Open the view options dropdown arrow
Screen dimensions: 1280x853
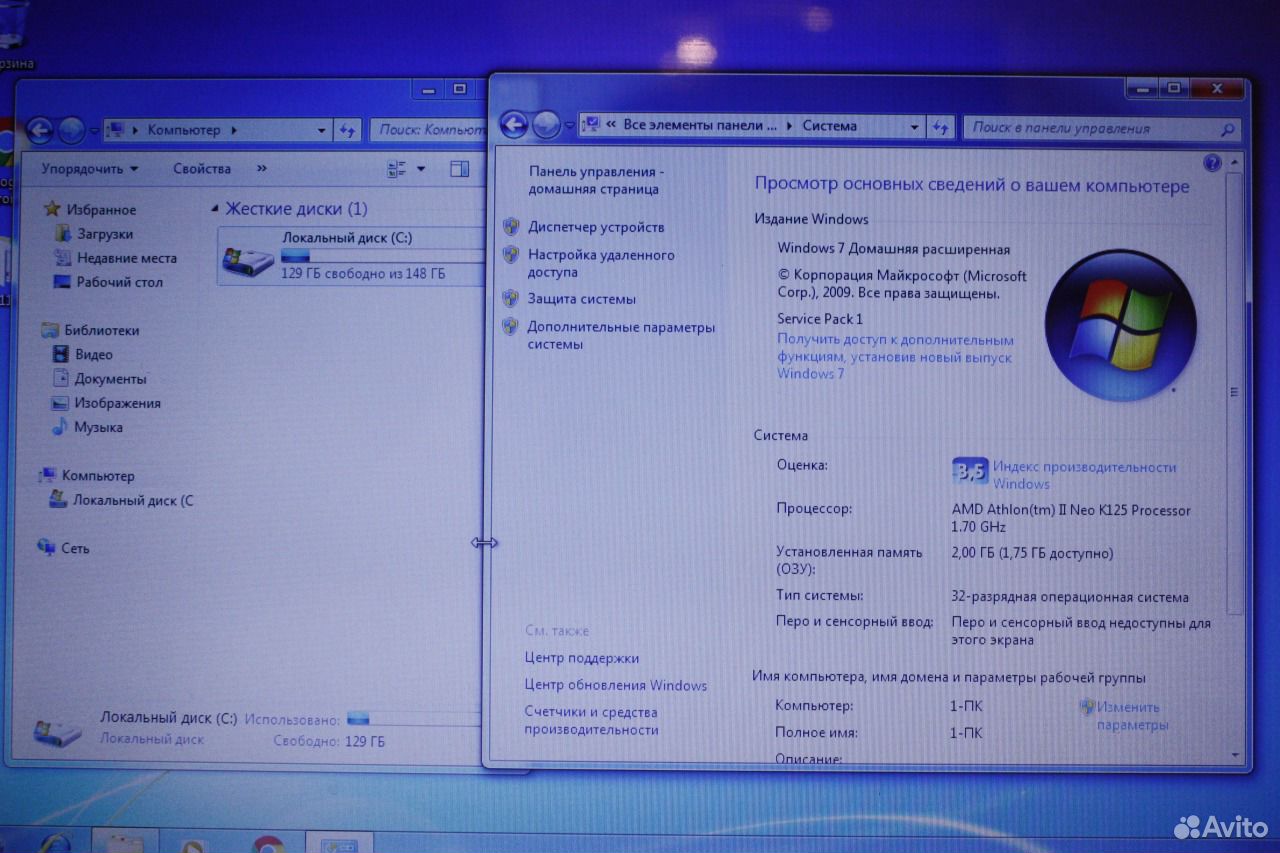click(421, 169)
